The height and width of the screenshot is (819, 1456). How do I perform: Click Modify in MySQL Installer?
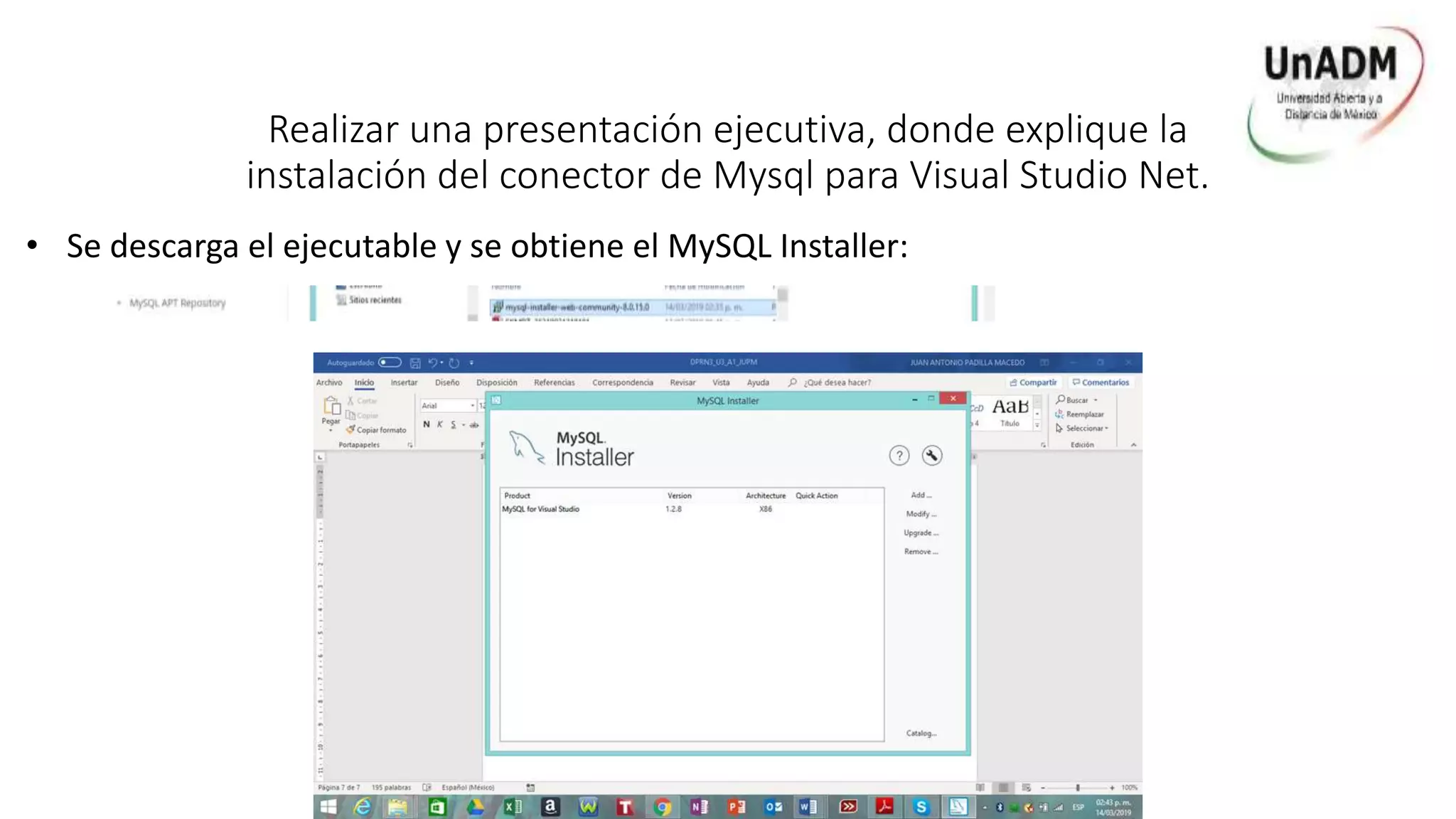pos(921,514)
